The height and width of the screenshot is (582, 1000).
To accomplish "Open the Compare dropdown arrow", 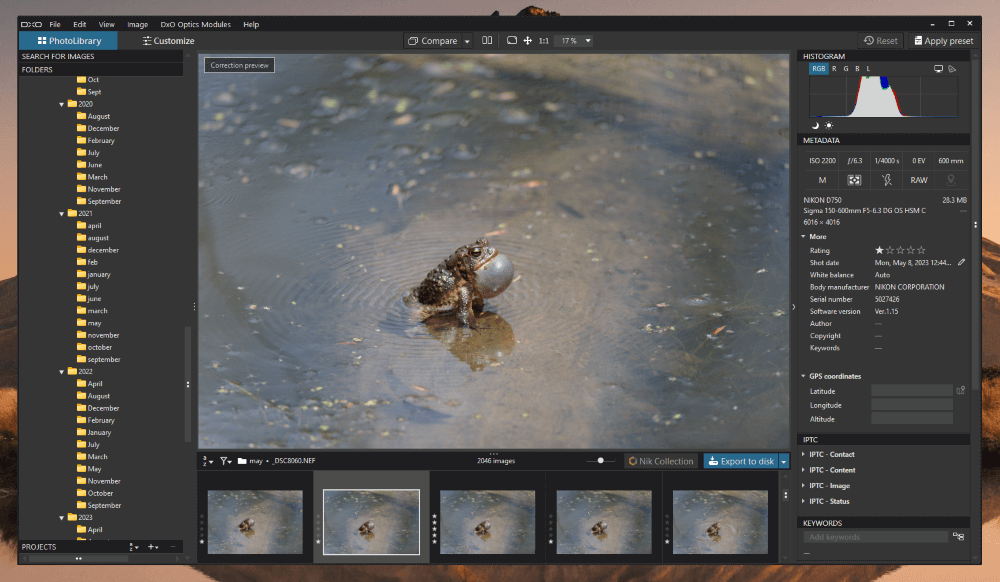I will point(467,41).
